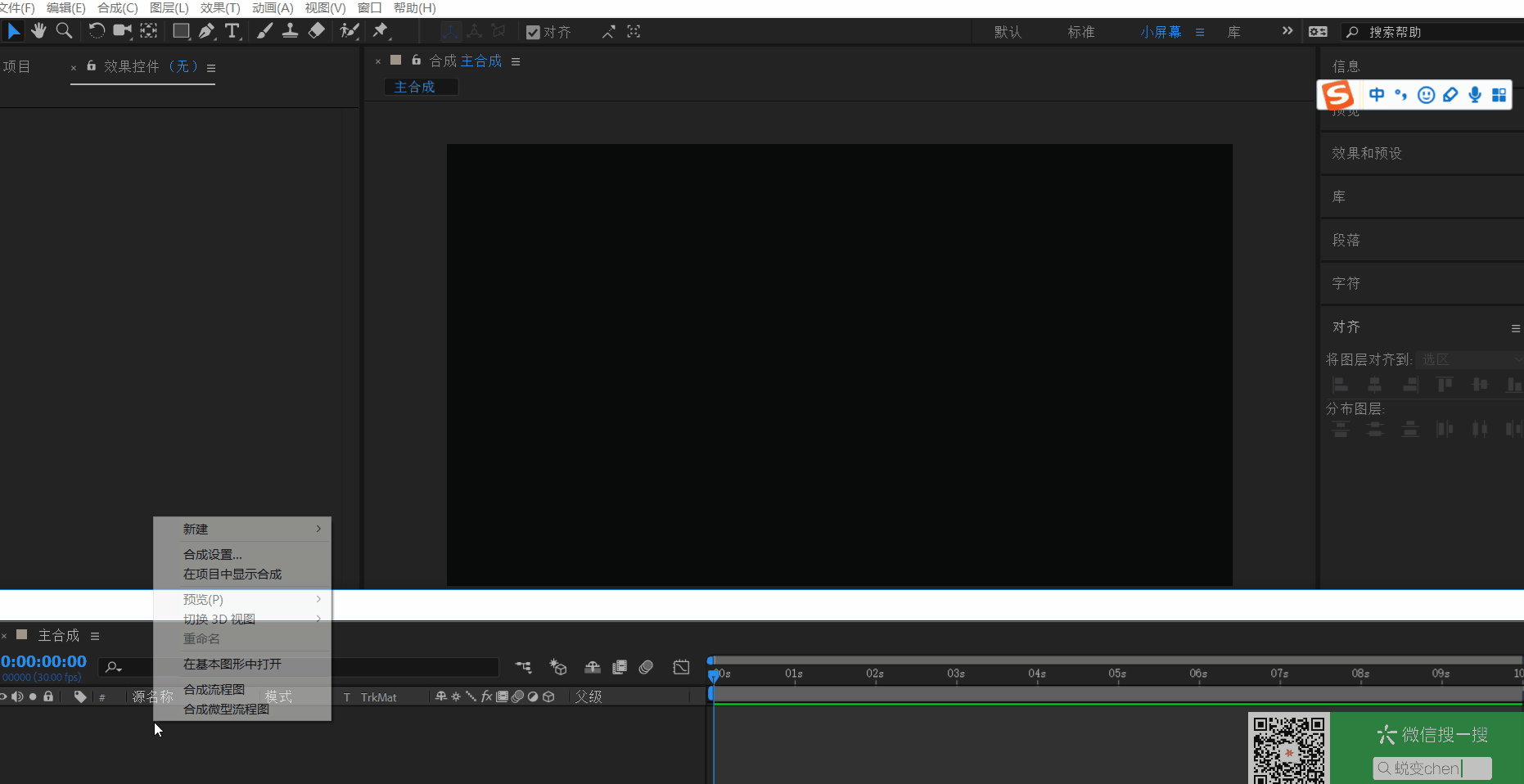Click the snap edge extension icon beside 对齐
1524x784 pixels.
[608, 31]
